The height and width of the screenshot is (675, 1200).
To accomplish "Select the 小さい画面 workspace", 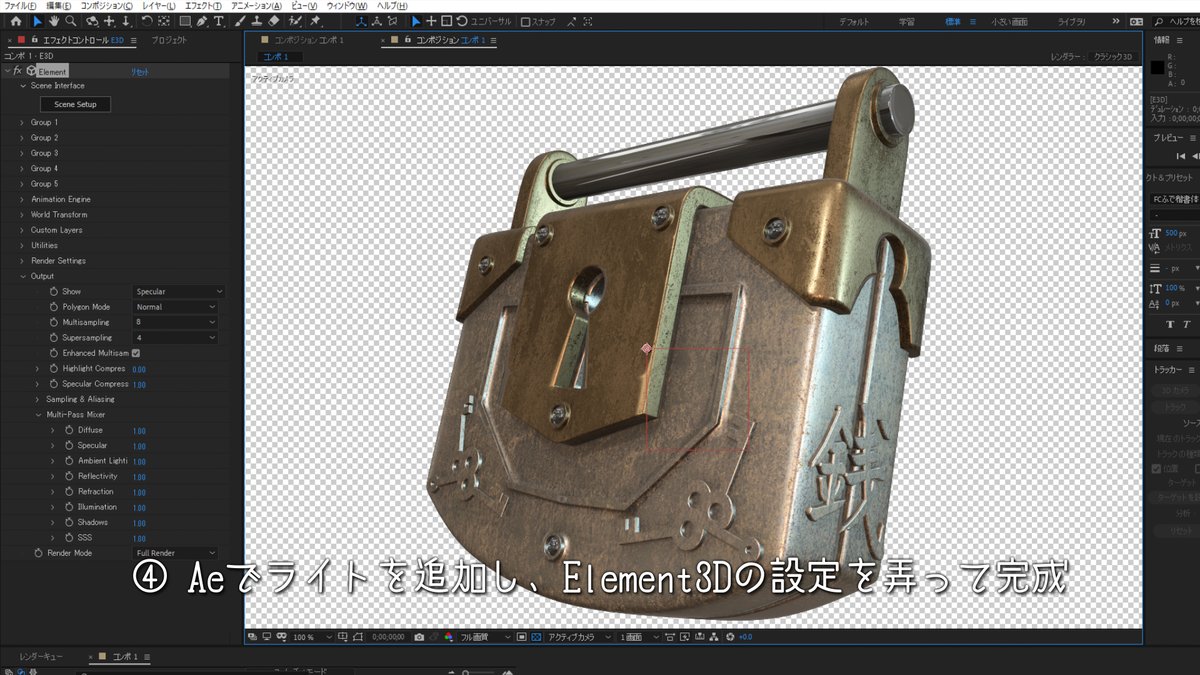I will tap(1009, 21).
